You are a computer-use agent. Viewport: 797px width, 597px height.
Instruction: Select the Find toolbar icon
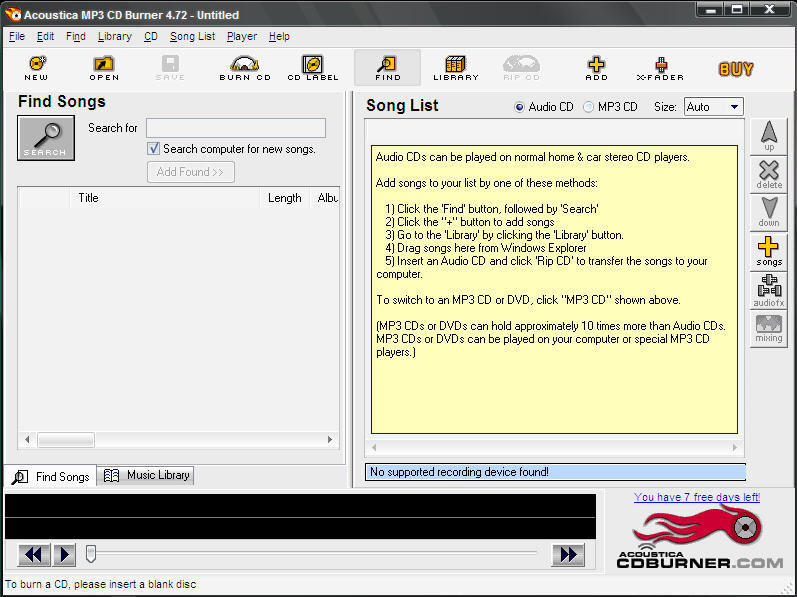tap(387, 68)
